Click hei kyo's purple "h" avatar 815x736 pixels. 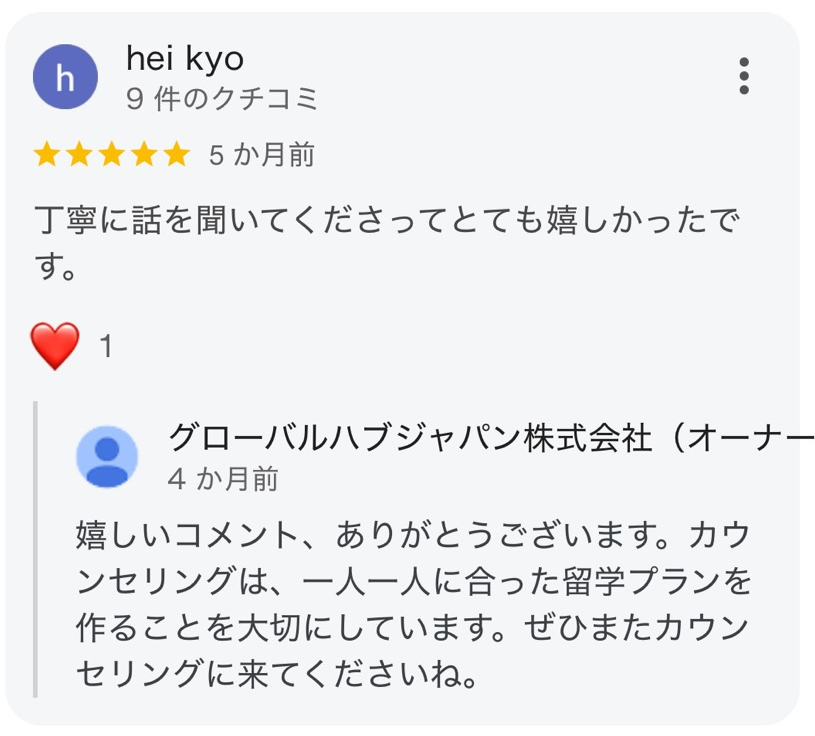pyautogui.click(x=65, y=77)
